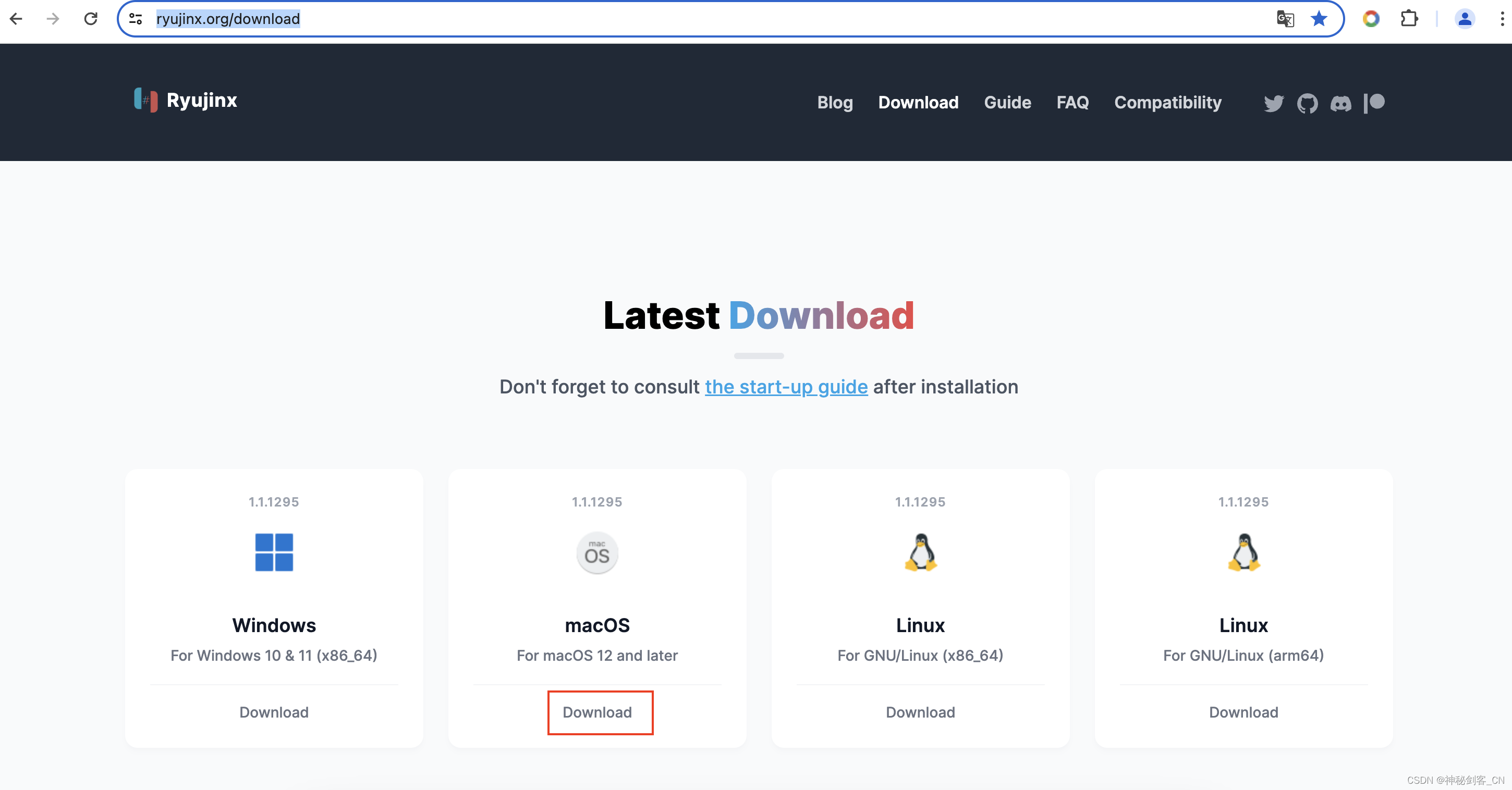Open Ryujinx GitHub icon
Screen dimensions: 1512x790
point(1307,103)
